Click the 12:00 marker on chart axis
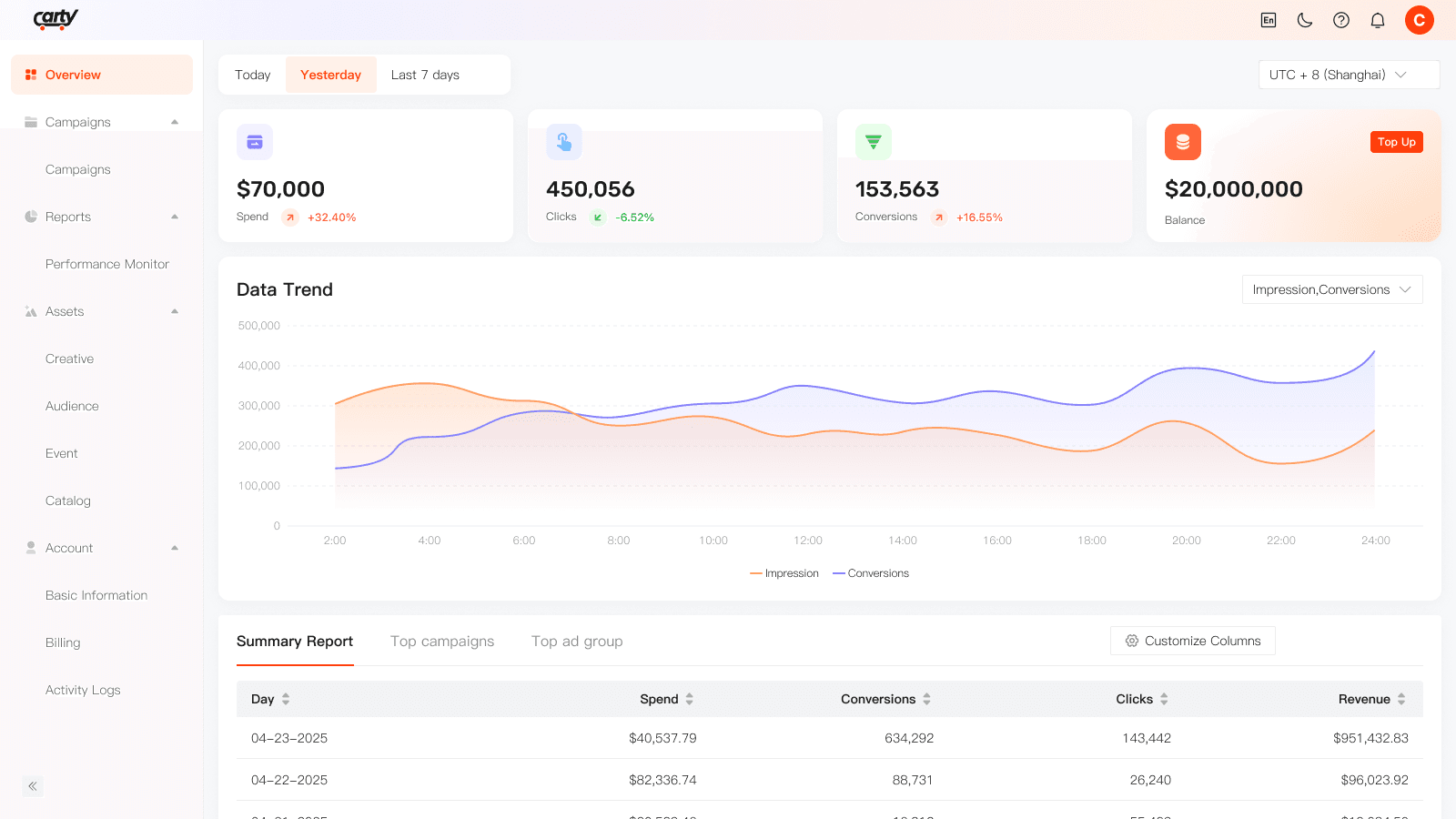 [x=808, y=541]
